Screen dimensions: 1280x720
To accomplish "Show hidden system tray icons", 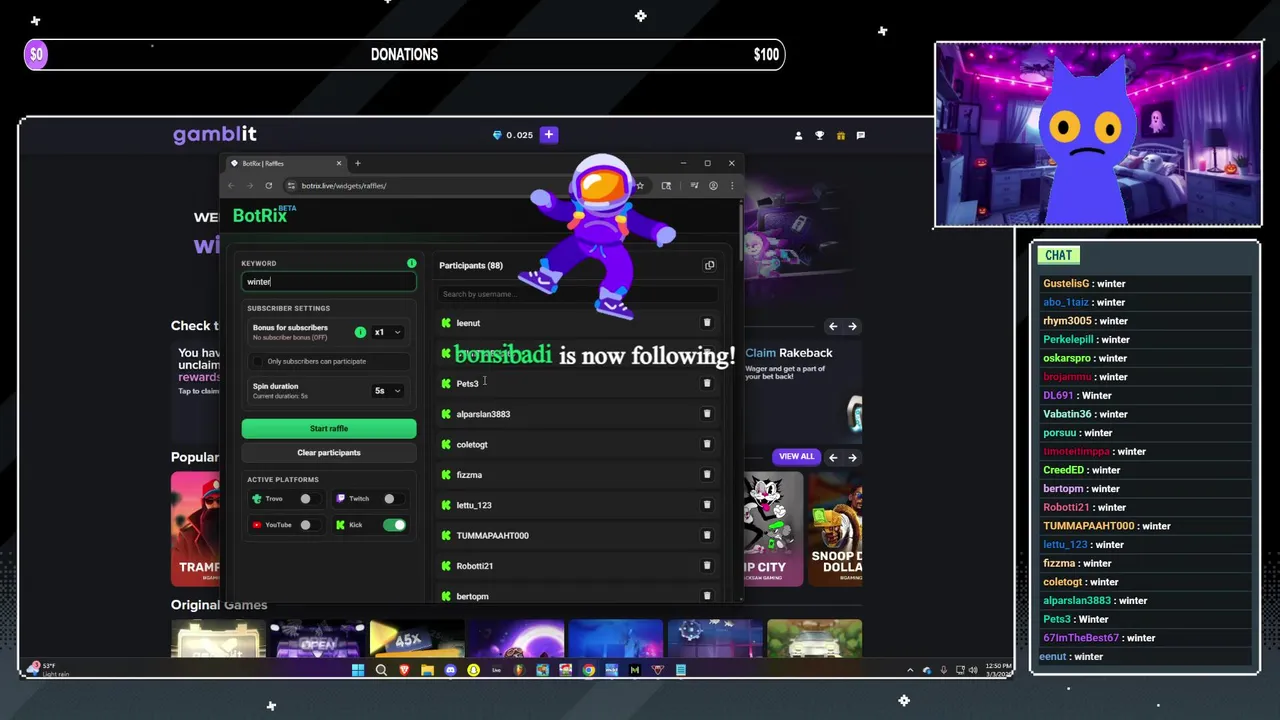I will click(909, 670).
